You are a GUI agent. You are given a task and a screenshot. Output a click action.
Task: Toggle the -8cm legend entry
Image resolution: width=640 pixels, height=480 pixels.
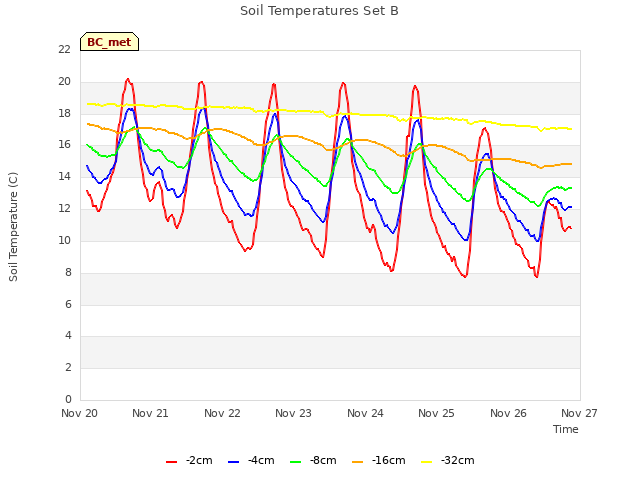click(x=313, y=461)
